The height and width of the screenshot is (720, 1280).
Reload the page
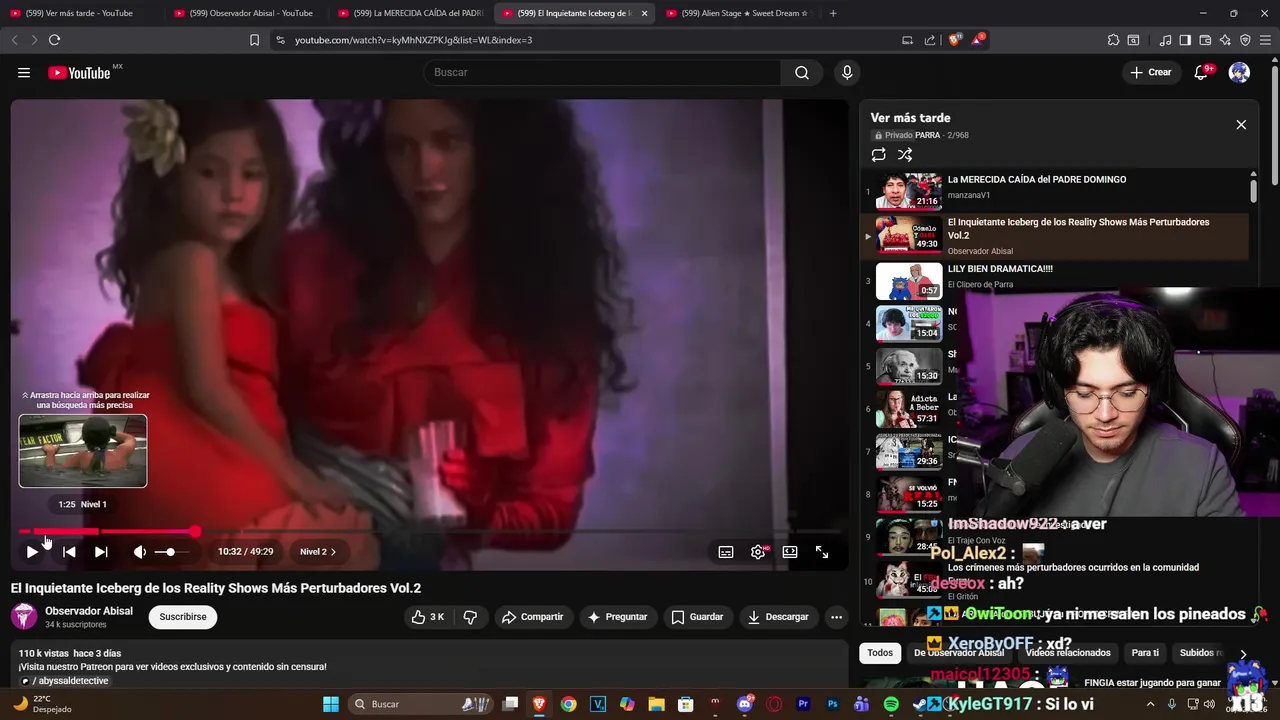[54, 40]
